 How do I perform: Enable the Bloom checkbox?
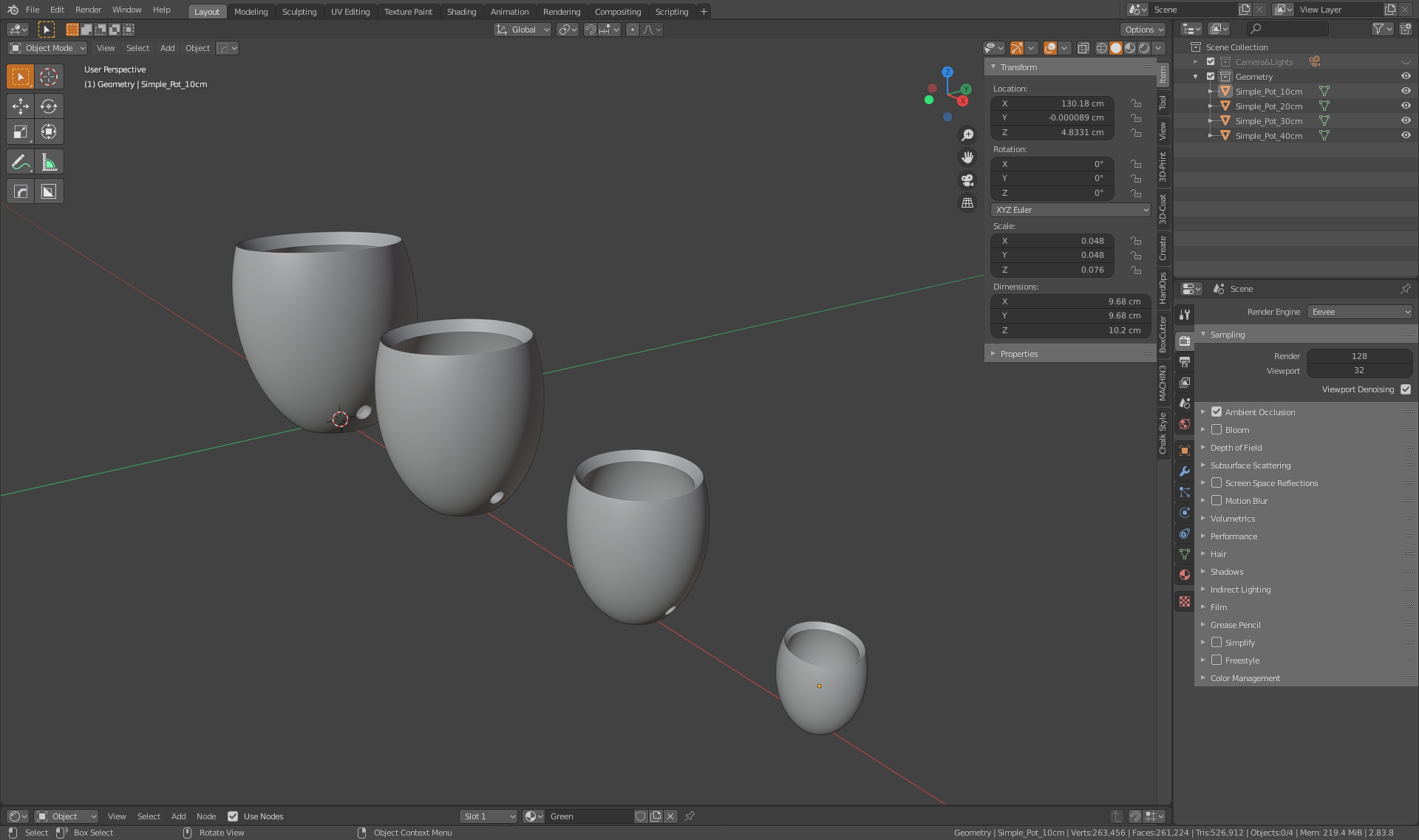pos(1216,430)
